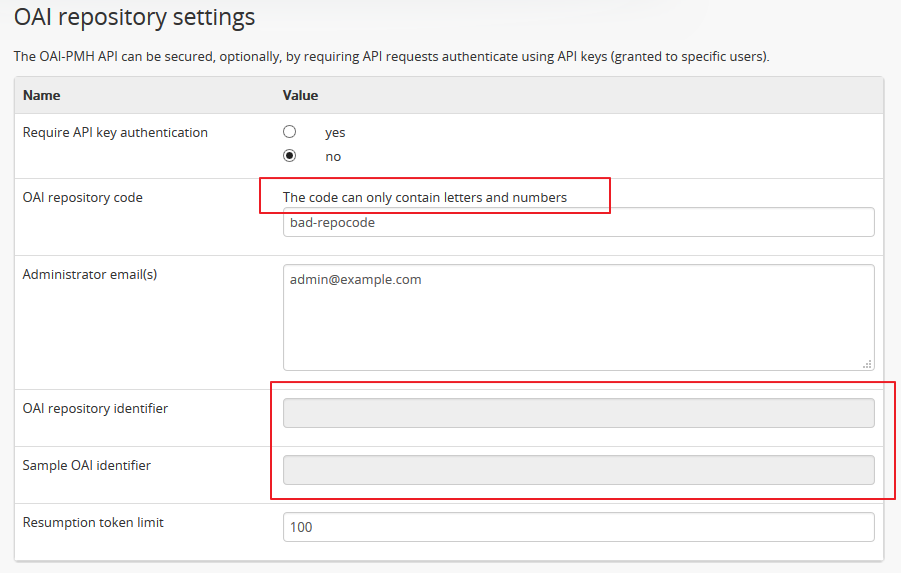Click the 'no' option label text
Viewport: 901px width, 573px height.
click(333, 157)
